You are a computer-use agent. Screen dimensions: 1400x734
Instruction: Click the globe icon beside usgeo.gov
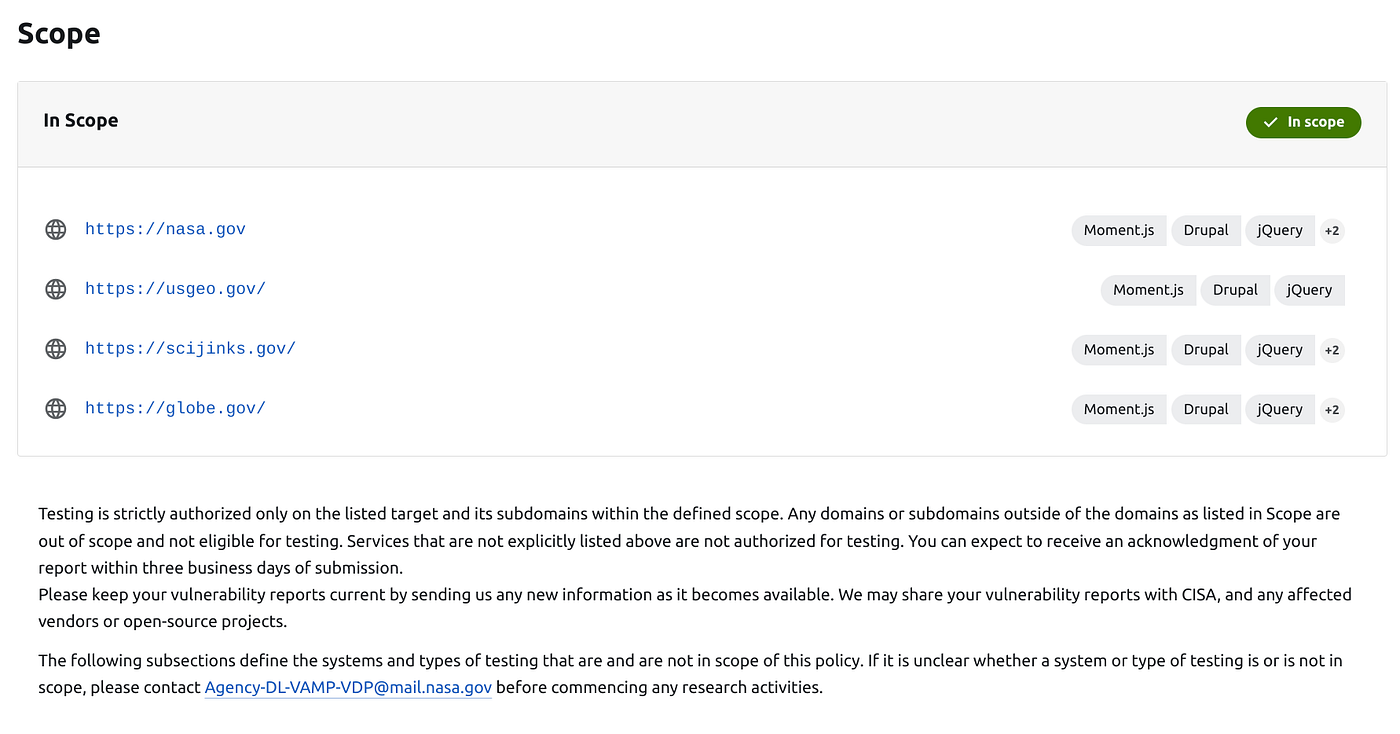click(x=56, y=290)
